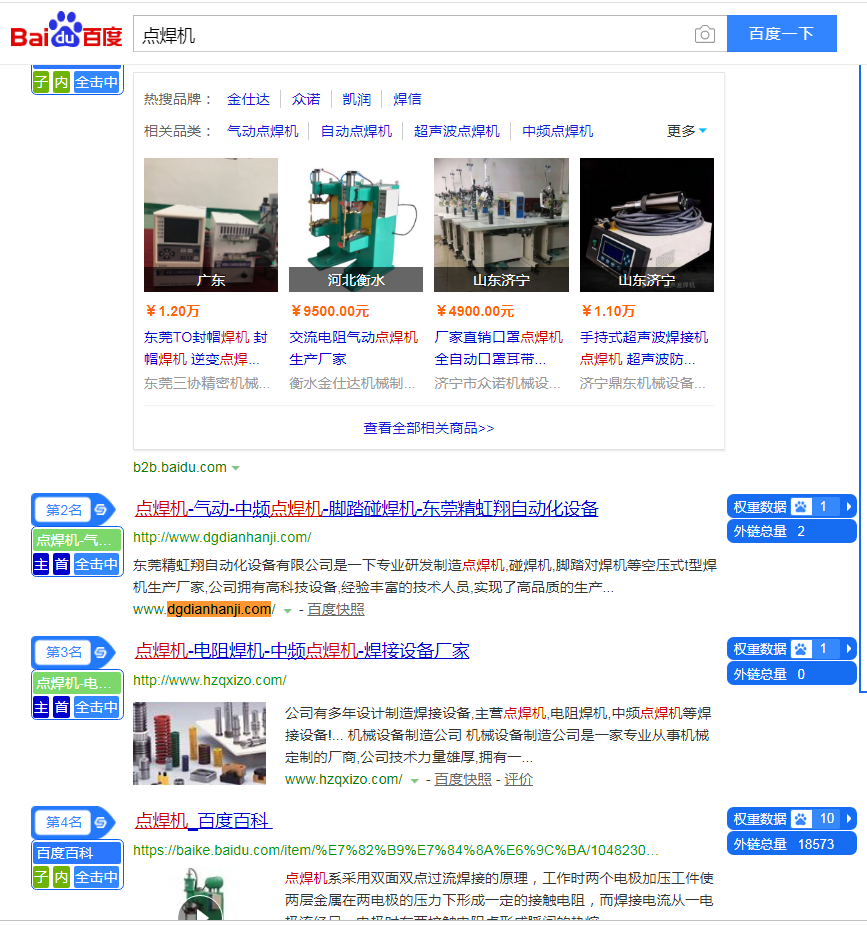867x925 pixels.
Task: Click the 内 tag under 百度百科 badge
Action: click(61, 877)
